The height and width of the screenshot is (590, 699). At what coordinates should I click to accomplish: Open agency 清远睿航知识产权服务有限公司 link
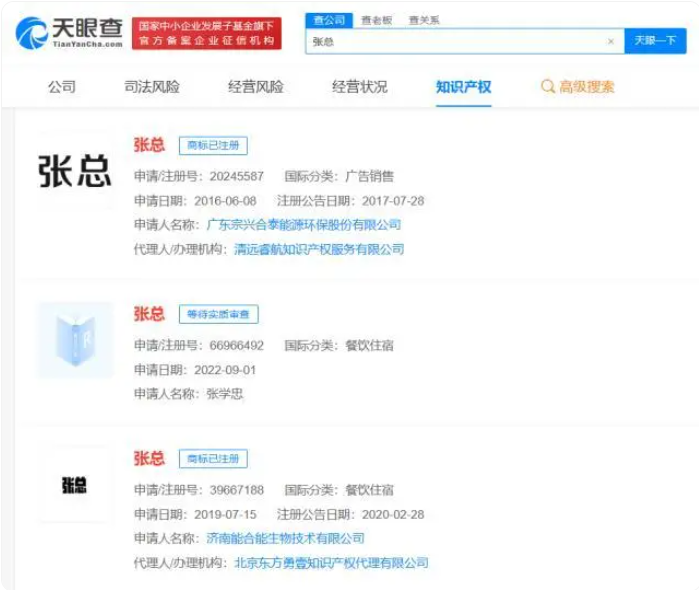(318, 249)
